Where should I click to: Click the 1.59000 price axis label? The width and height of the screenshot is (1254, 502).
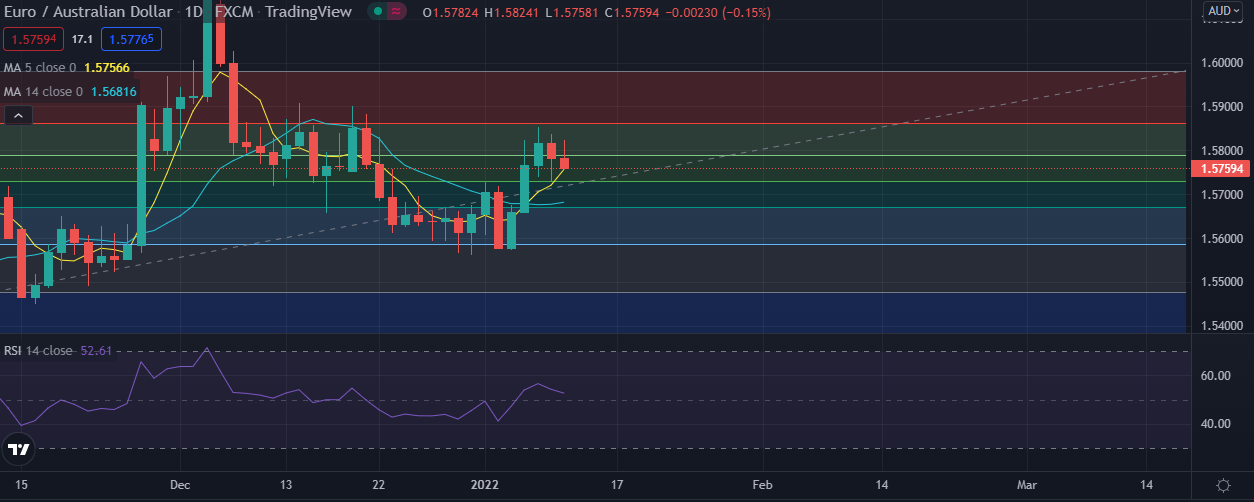tap(1223, 107)
